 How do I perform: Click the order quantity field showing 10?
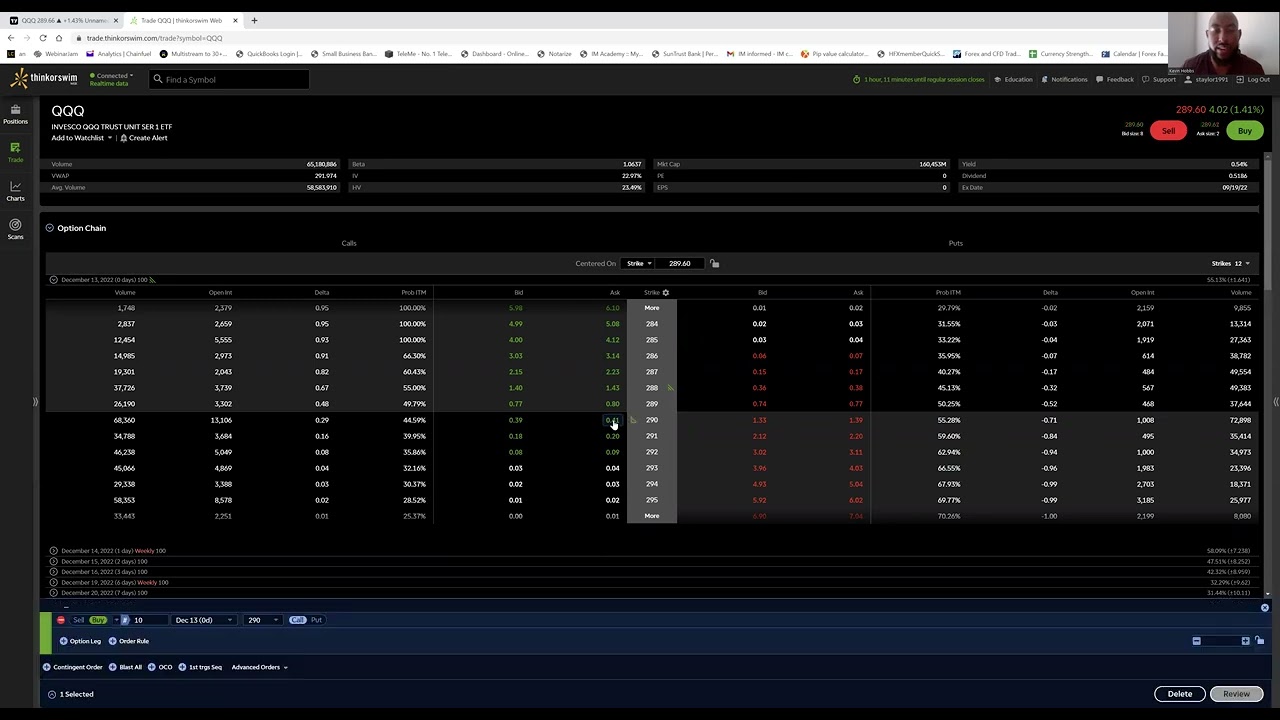[149, 620]
